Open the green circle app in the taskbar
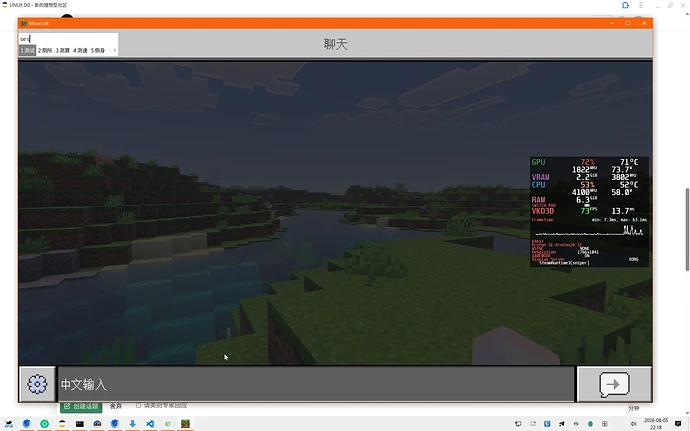The height and width of the screenshot is (431, 690). click(x=44, y=424)
